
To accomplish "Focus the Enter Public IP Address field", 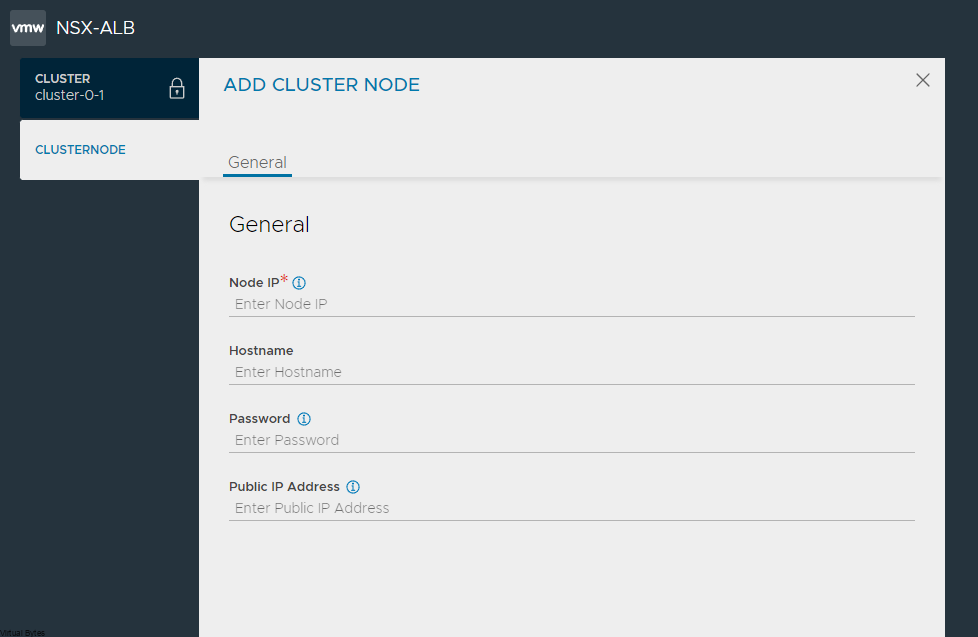I will coord(572,508).
